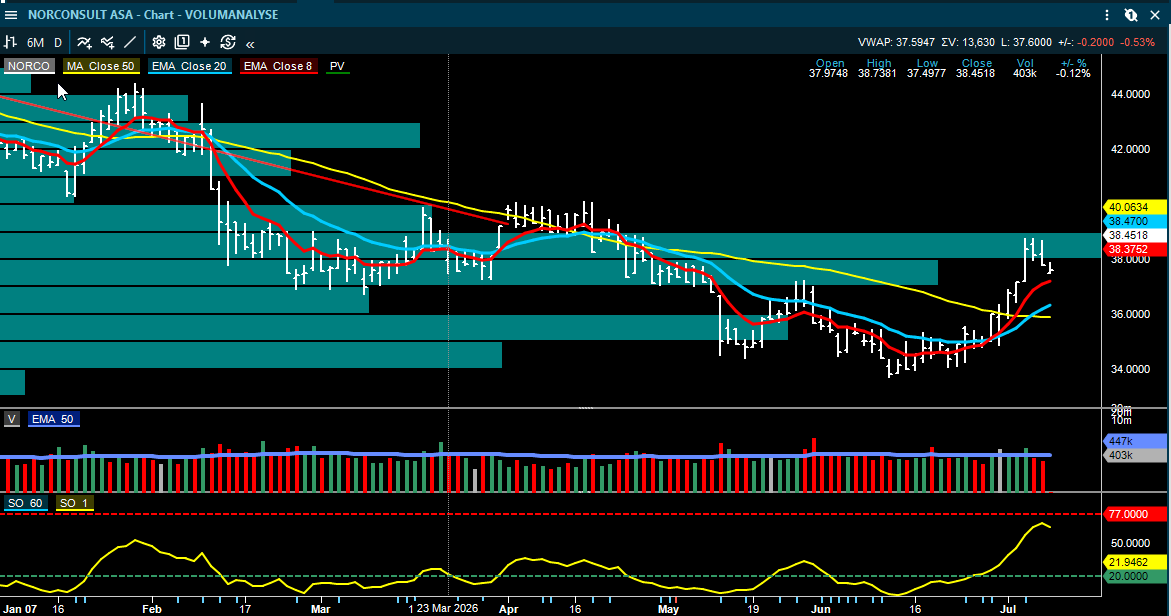The image size is (1171, 616).
Task: Click the red 77.0000 oscillator level tag
Action: (1134, 514)
